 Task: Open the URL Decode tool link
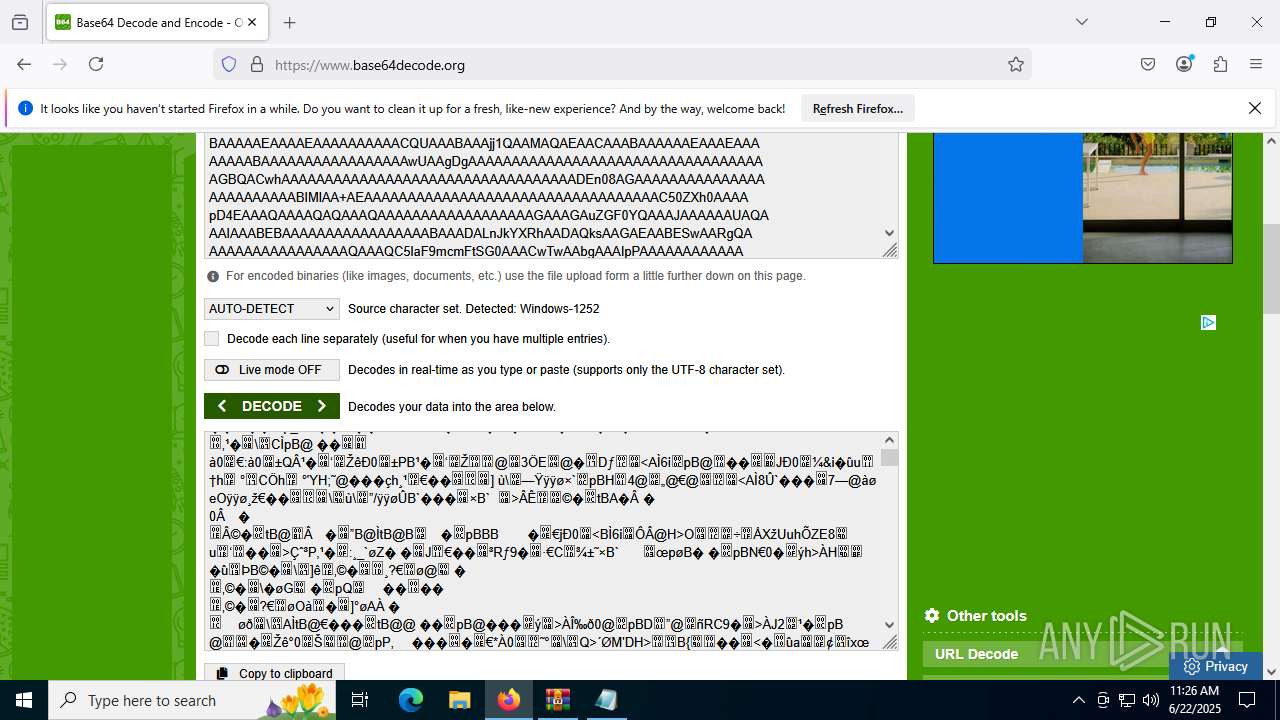point(976,654)
